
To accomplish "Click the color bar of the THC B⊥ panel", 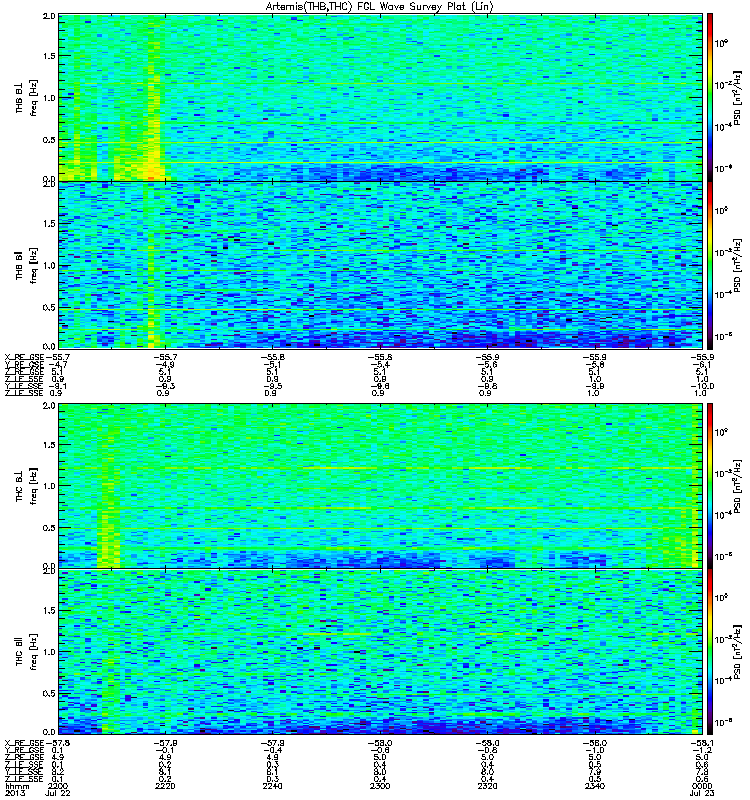I will pyautogui.click(x=710, y=486).
